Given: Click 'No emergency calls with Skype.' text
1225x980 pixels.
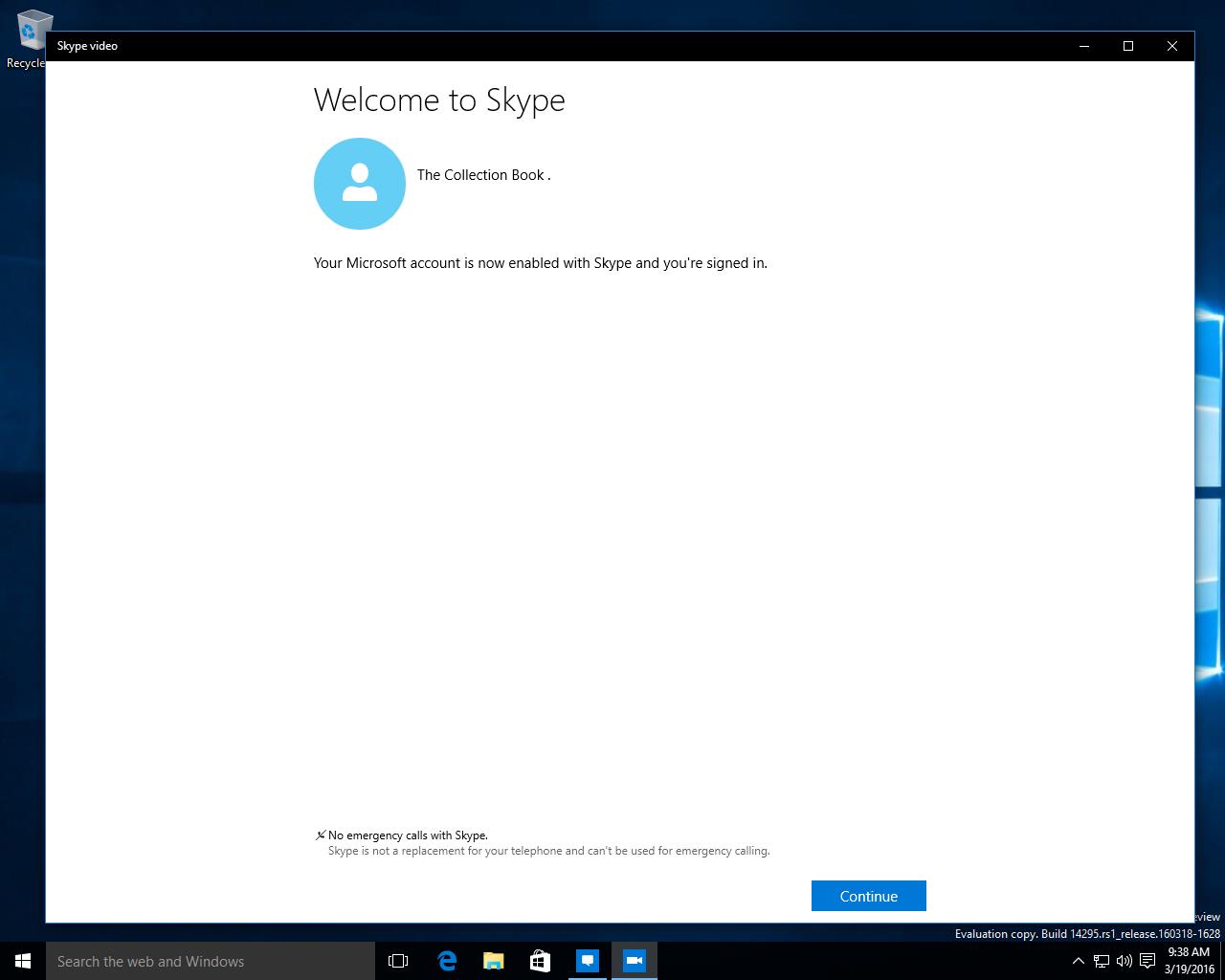Looking at the screenshot, I should (408, 835).
